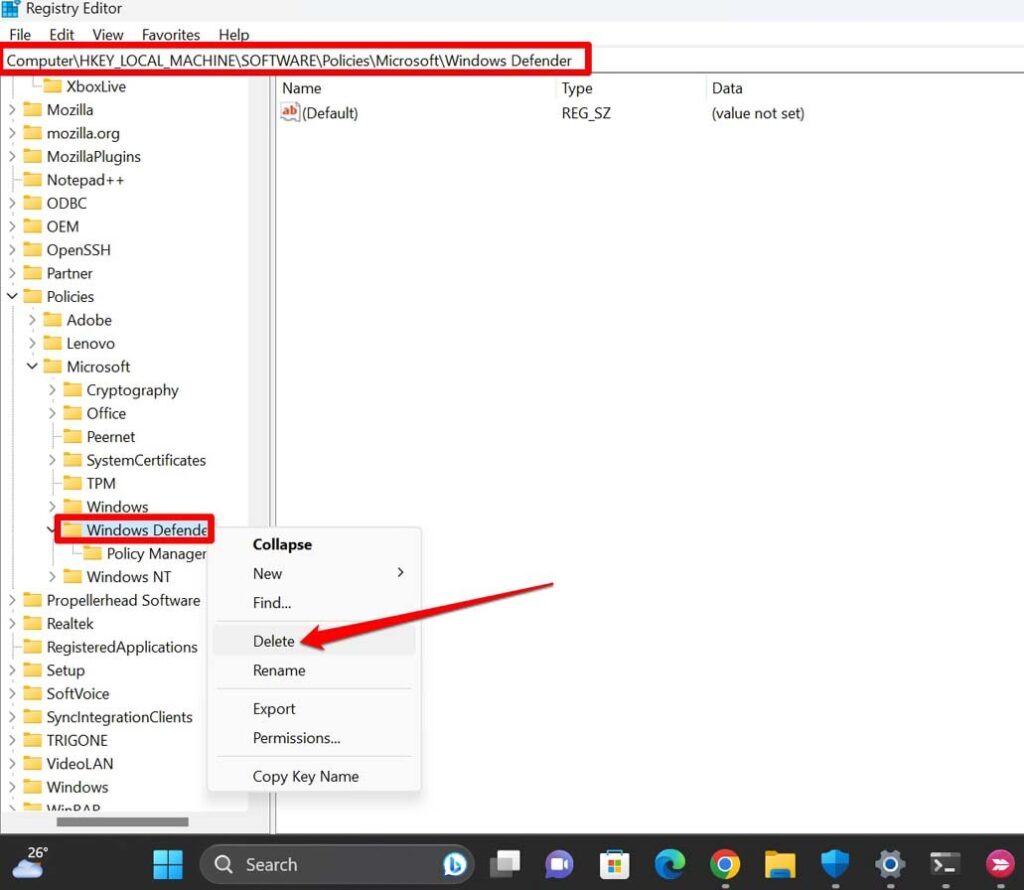
Task: Click the ab icon beside the (Default) value
Action: [x=288, y=112]
